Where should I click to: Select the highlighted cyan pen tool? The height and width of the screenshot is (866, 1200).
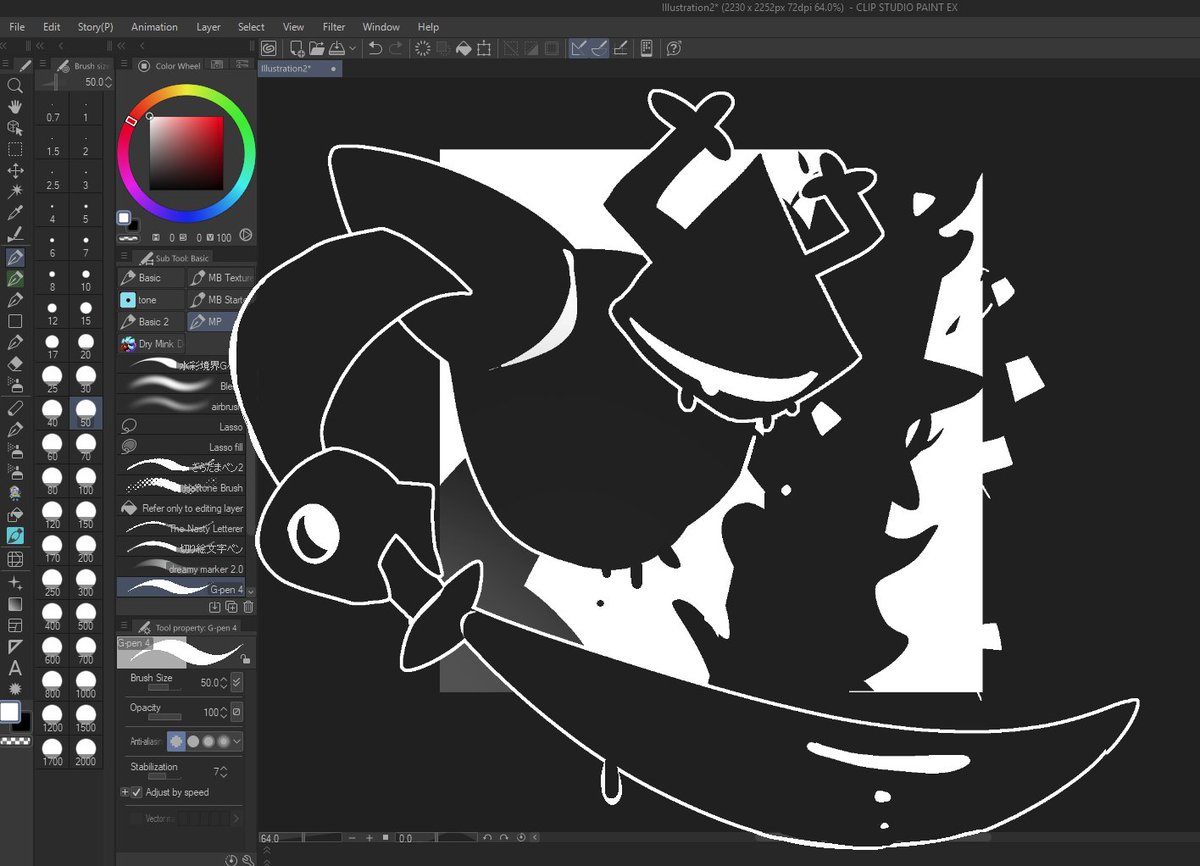point(15,537)
